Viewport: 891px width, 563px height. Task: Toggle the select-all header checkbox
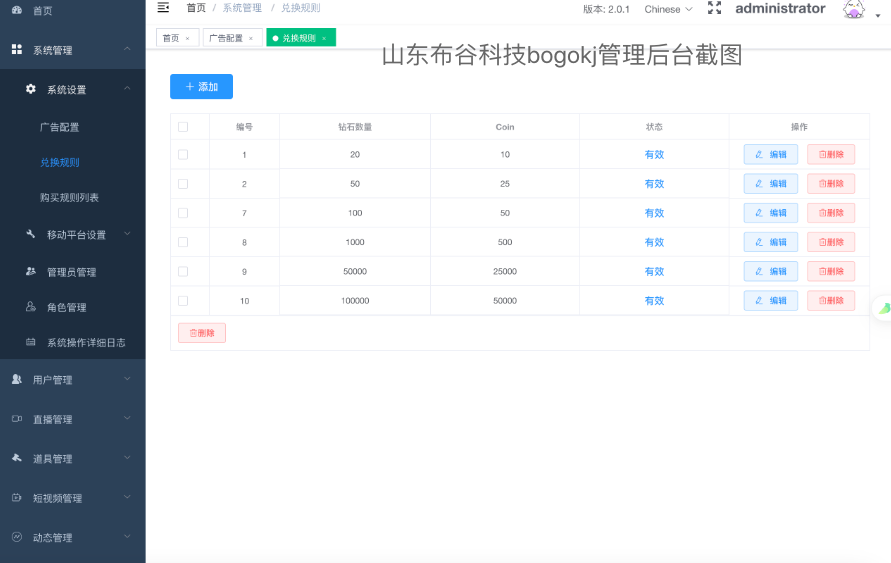183,127
